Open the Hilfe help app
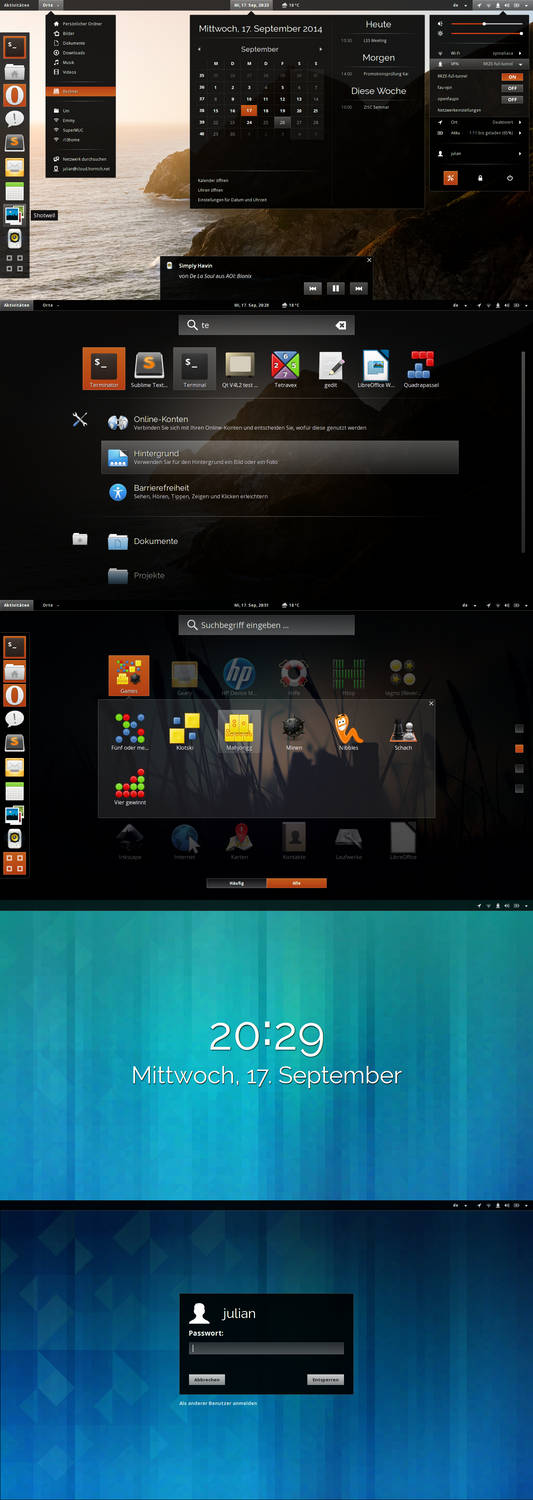 (x=294, y=675)
